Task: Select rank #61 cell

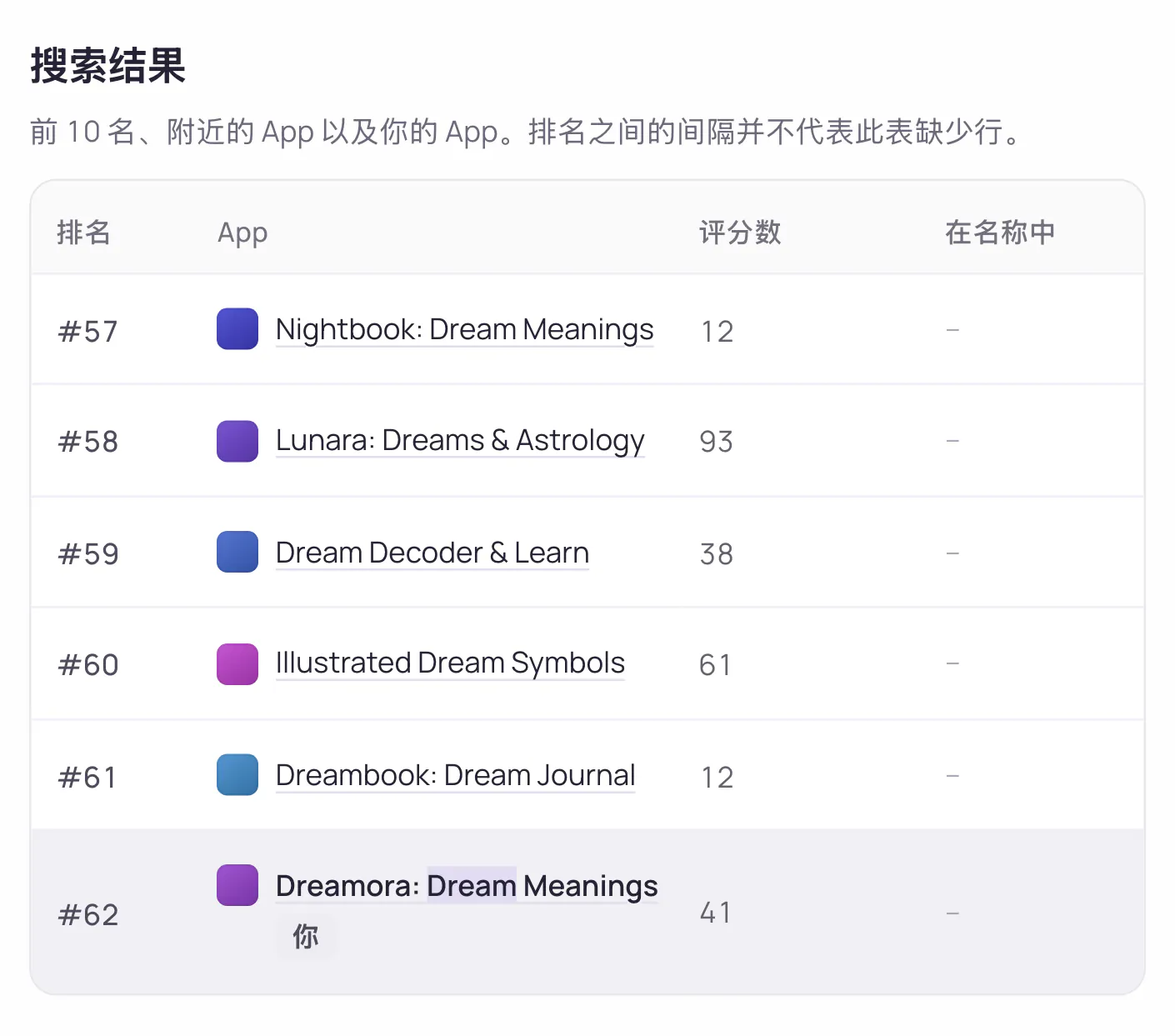Action: point(87,777)
